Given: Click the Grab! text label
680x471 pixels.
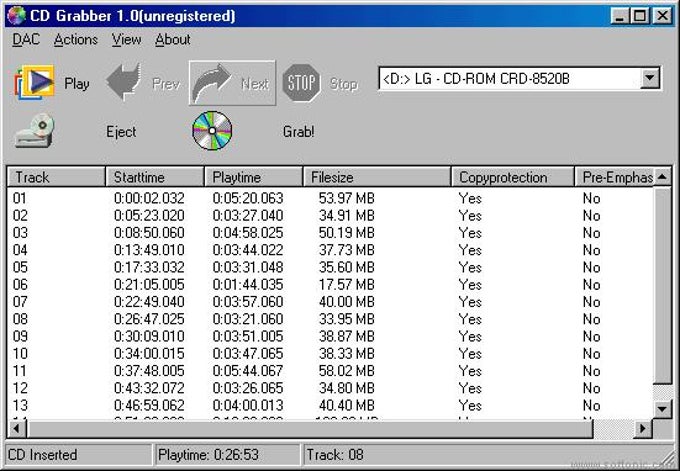Looking at the screenshot, I should pyautogui.click(x=298, y=131).
